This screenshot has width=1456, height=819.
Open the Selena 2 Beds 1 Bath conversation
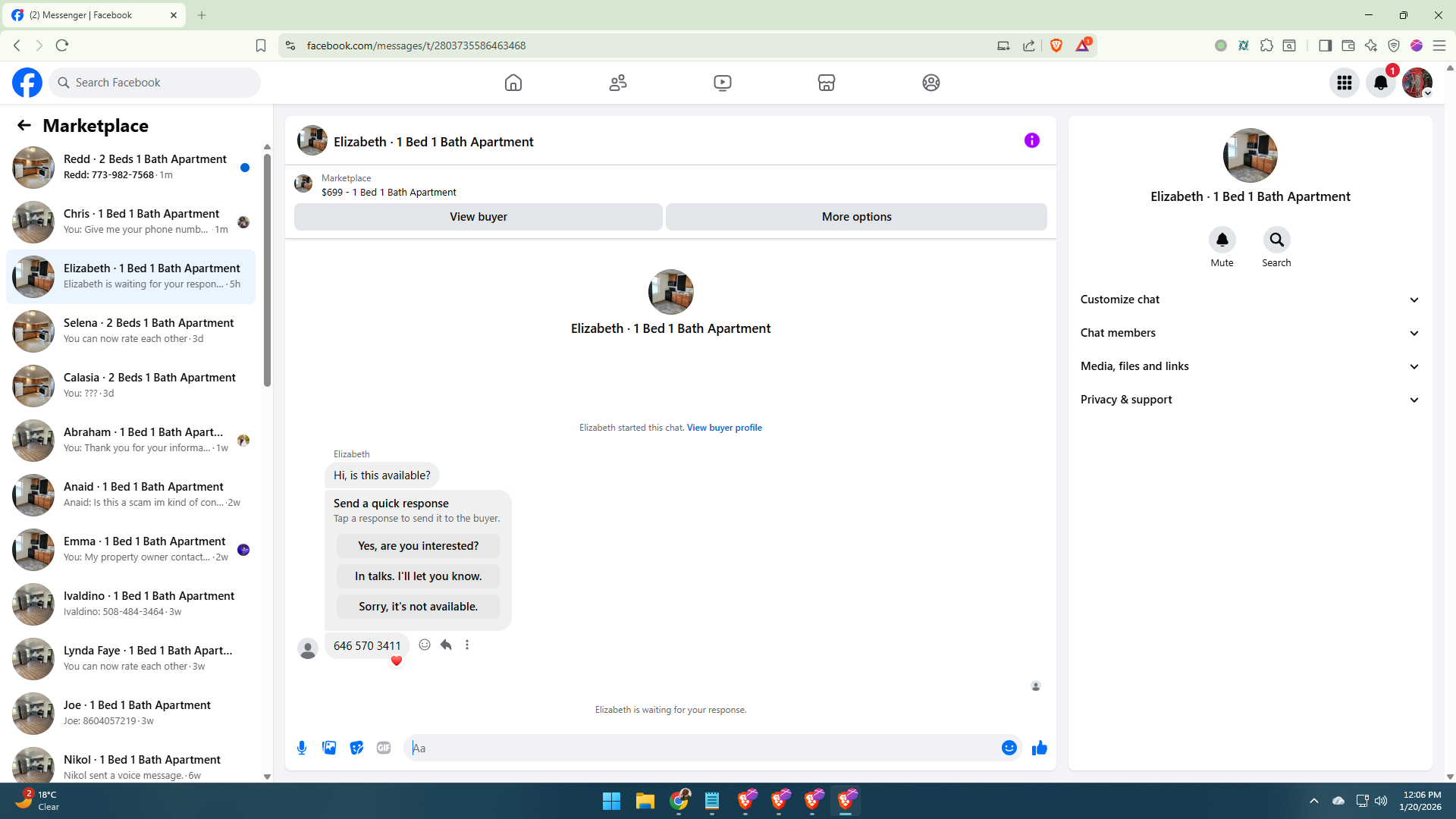[130, 331]
